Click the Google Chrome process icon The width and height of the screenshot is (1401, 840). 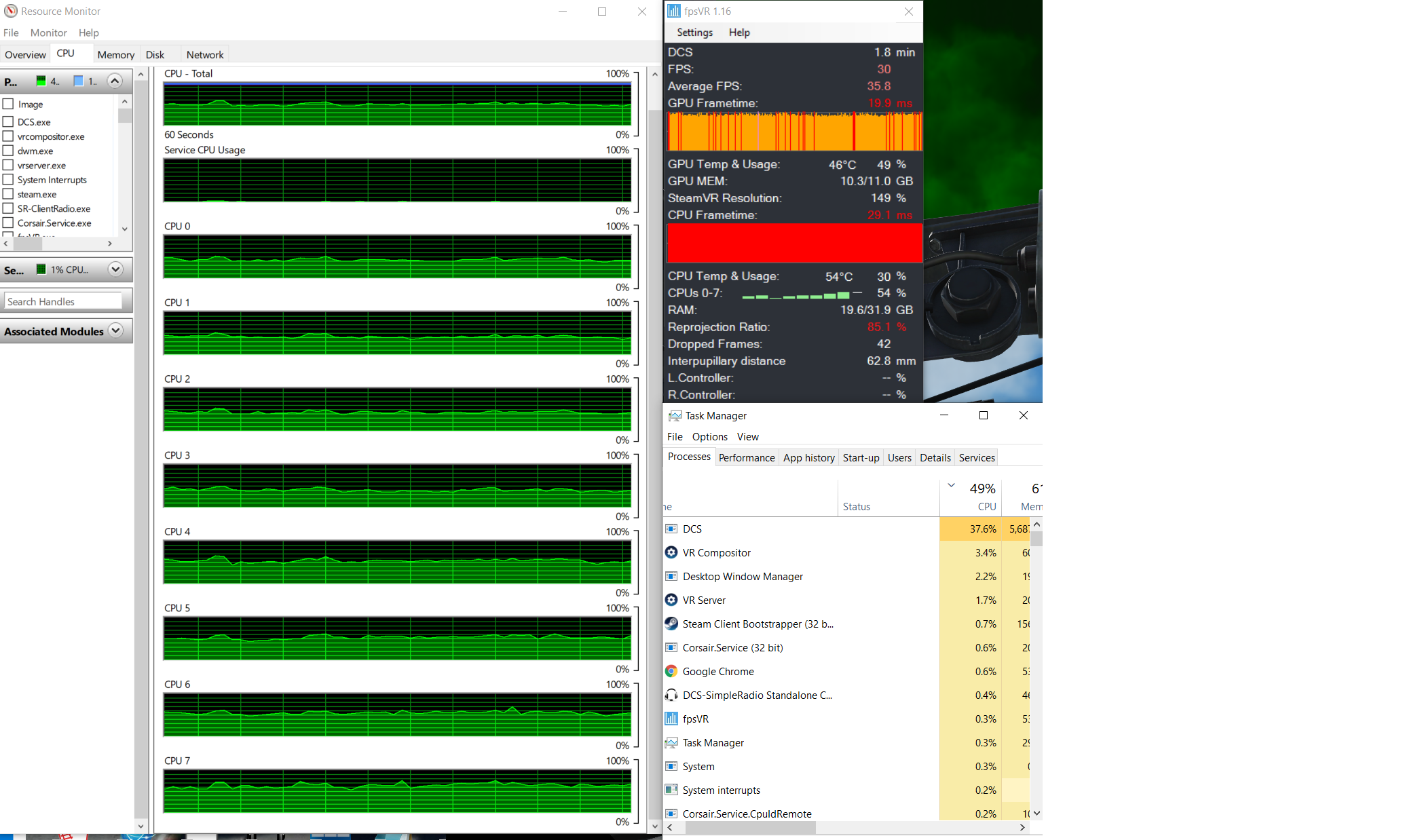point(671,671)
